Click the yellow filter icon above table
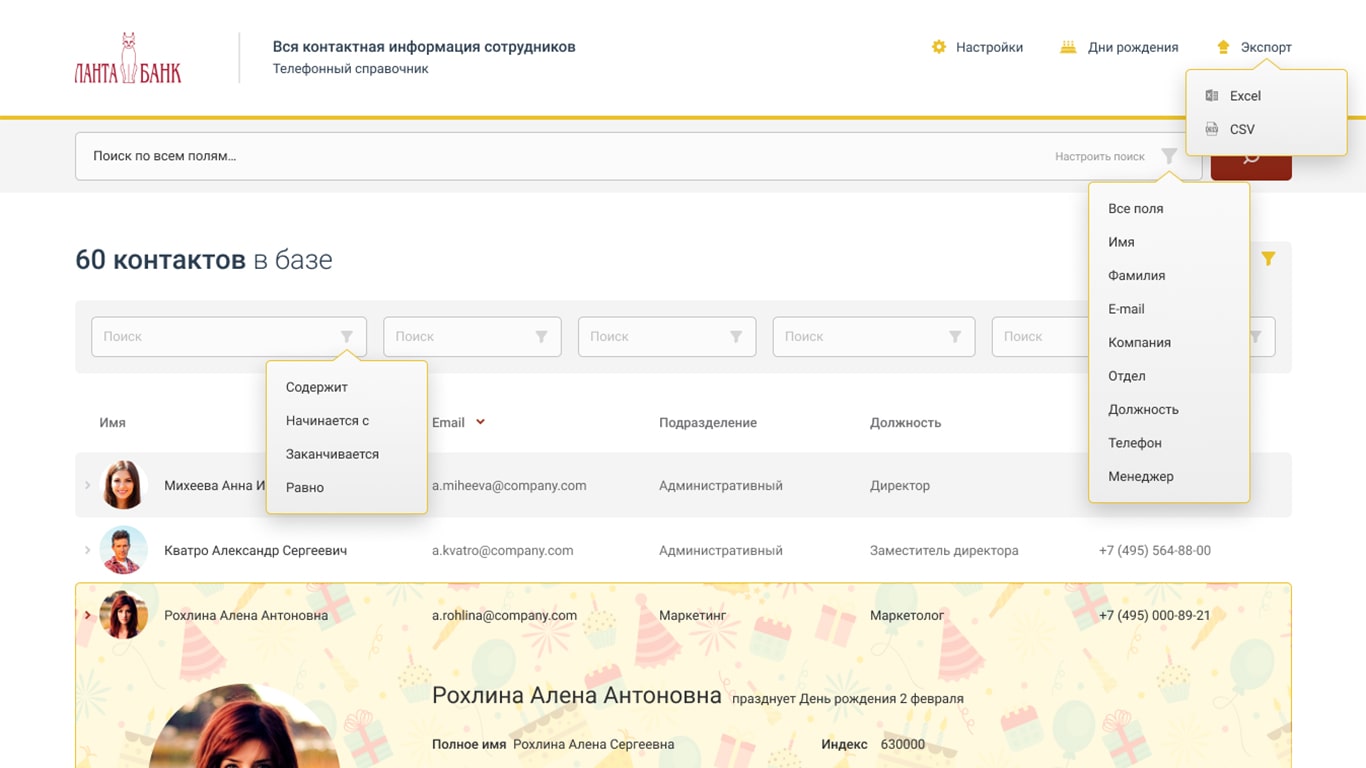Image resolution: width=1366 pixels, height=768 pixels. 1268,259
